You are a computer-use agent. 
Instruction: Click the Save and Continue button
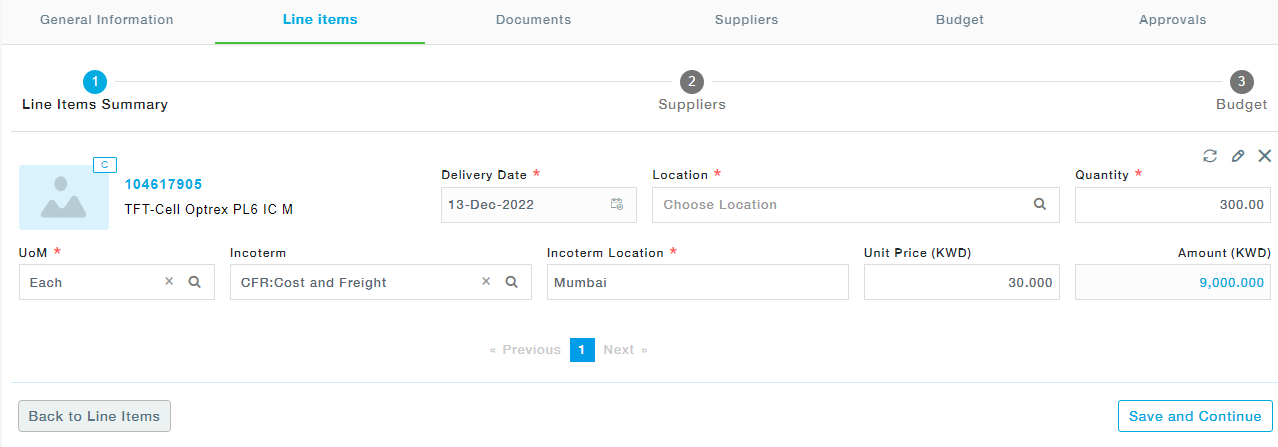coord(1195,416)
